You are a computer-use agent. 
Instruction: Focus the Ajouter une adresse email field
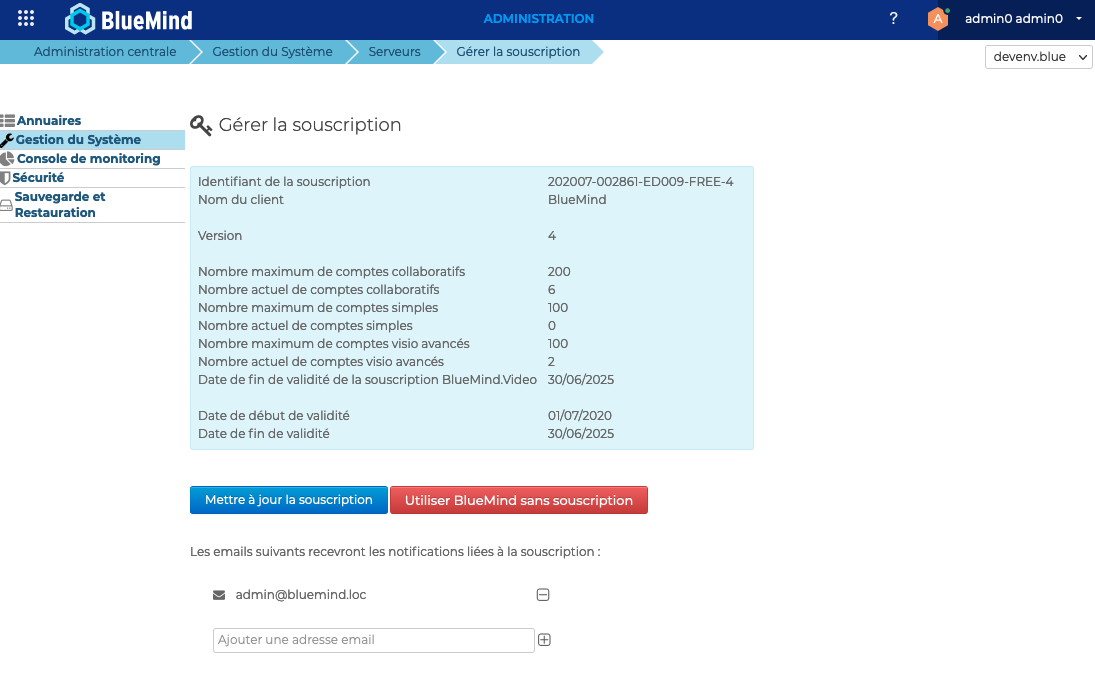click(374, 640)
